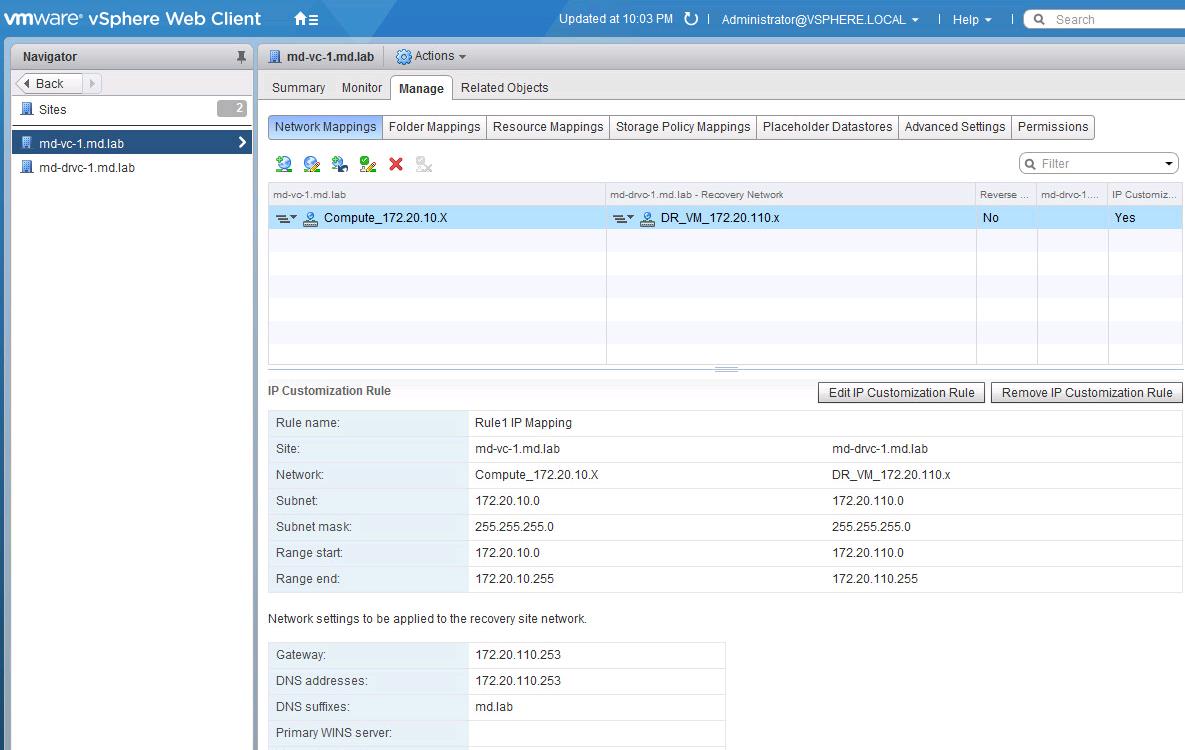The image size is (1185, 750).
Task: Expand the Filter options dropdown arrow
Action: pyautogui.click(x=1168, y=164)
